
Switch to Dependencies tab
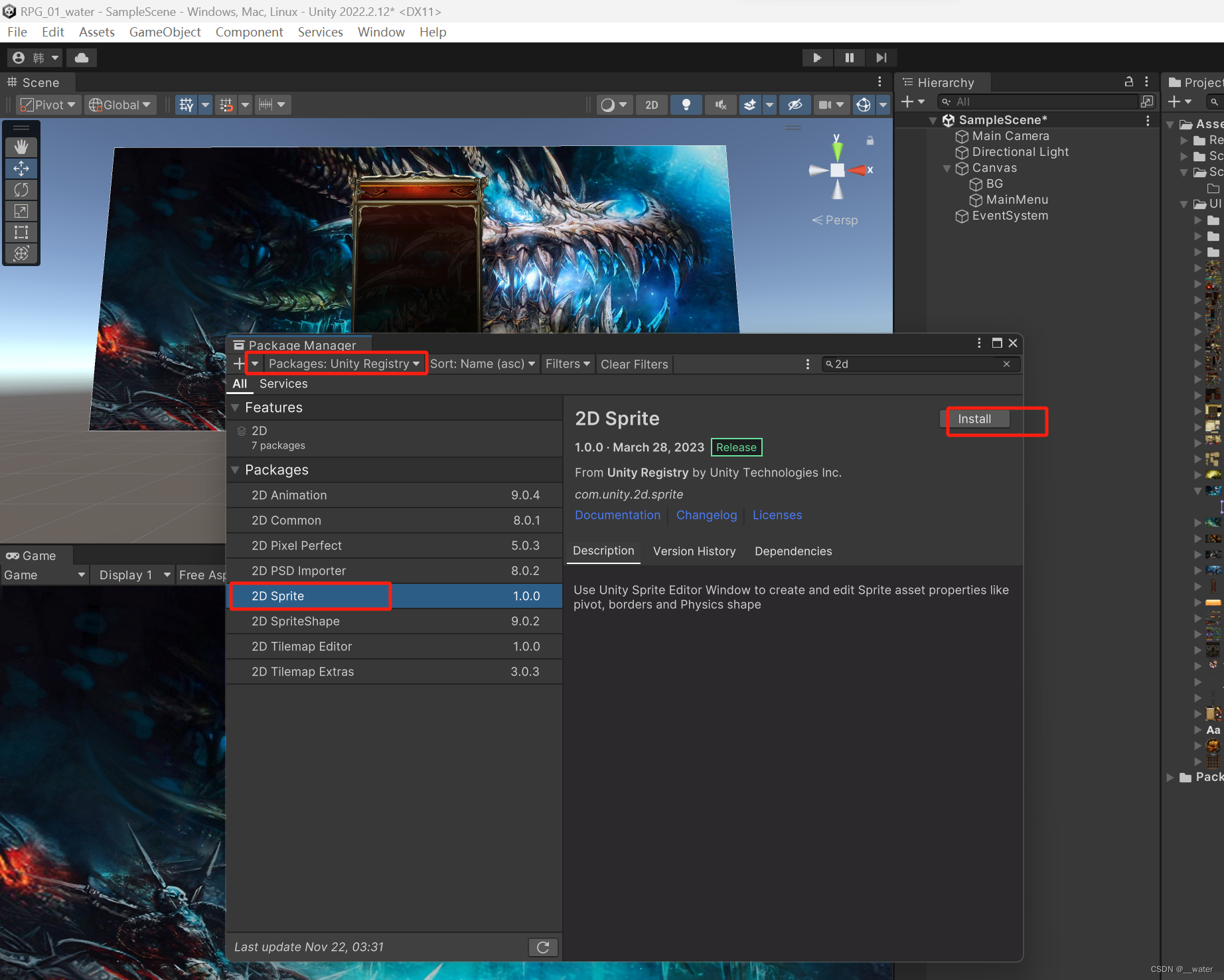pos(793,551)
